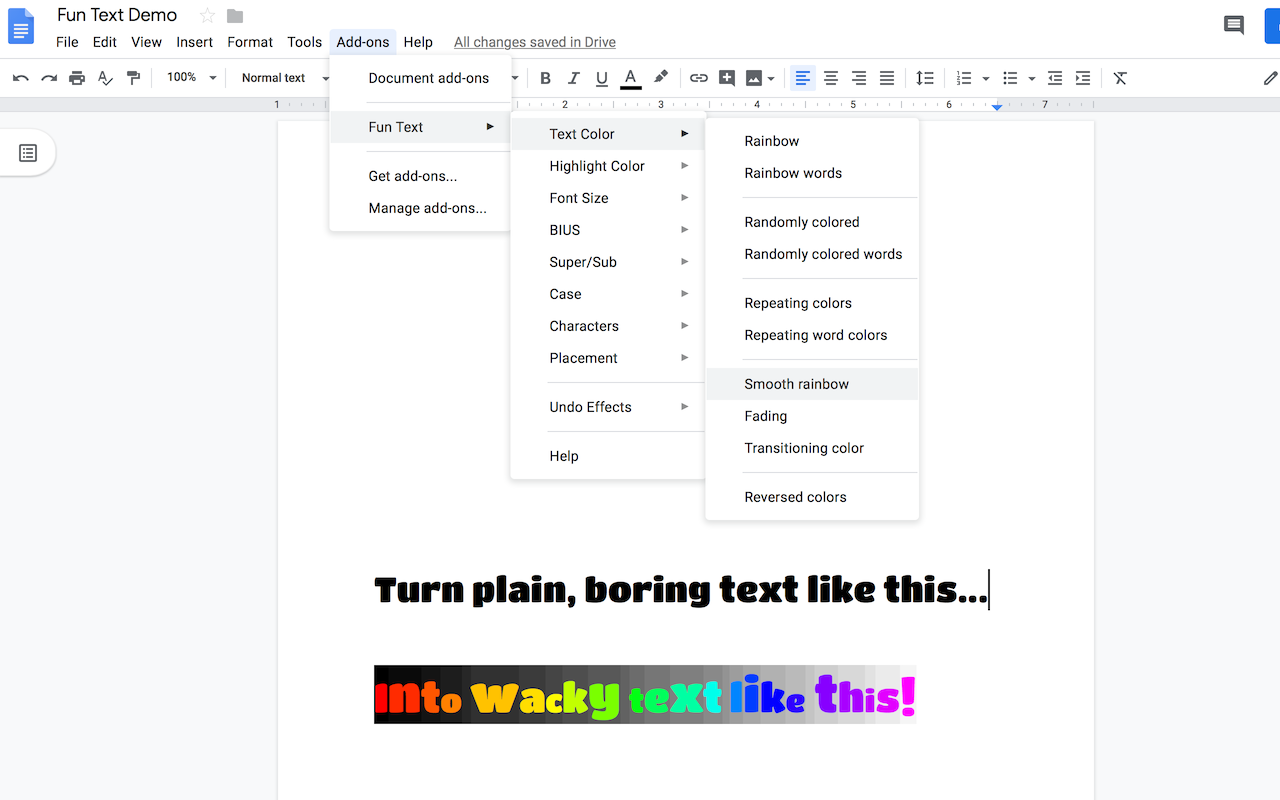Expand the Characters submenu

click(x=608, y=326)
